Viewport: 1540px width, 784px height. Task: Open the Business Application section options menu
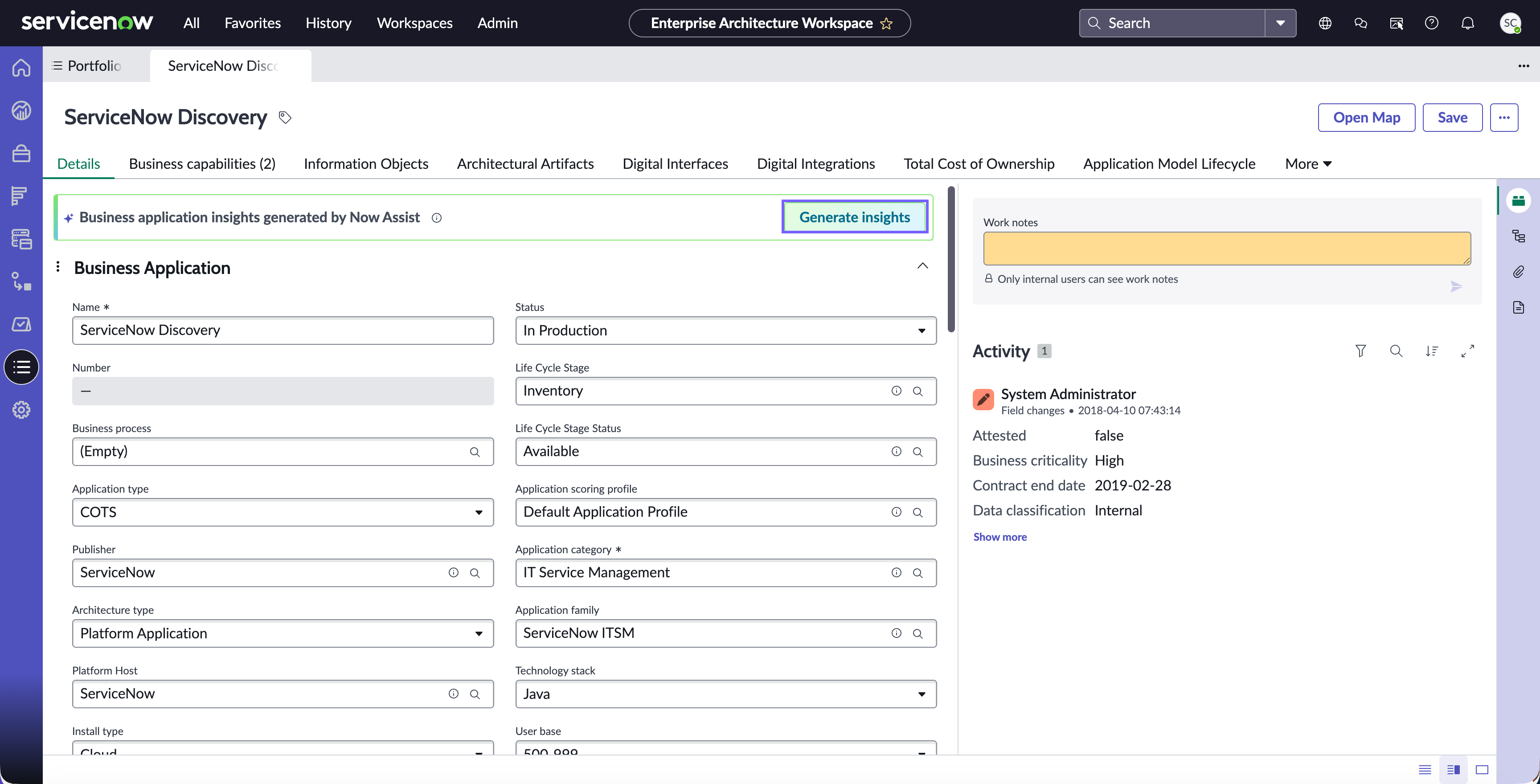point(57,266)
